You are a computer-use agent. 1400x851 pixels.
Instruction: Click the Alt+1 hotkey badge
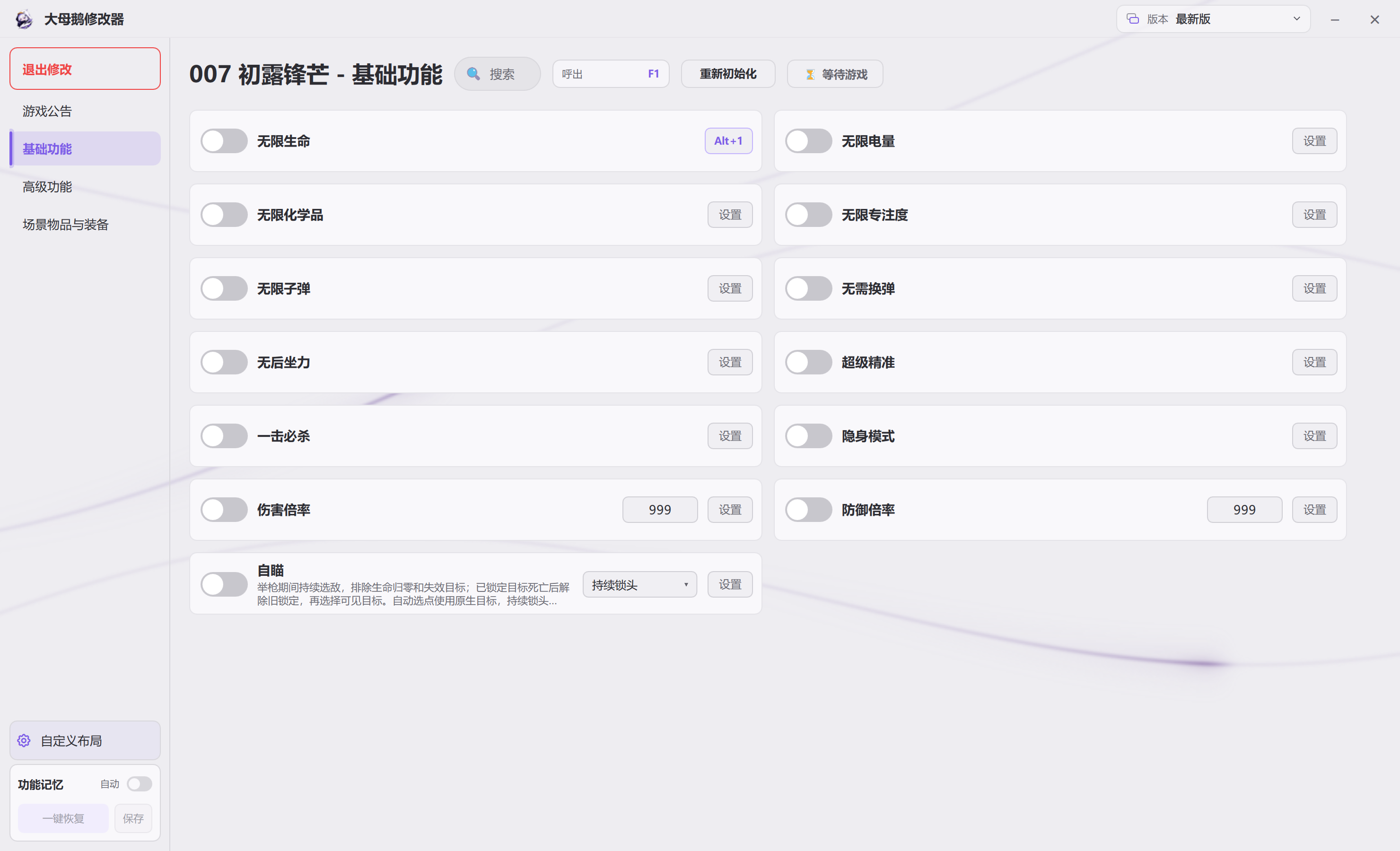click(x=728, y=141)
